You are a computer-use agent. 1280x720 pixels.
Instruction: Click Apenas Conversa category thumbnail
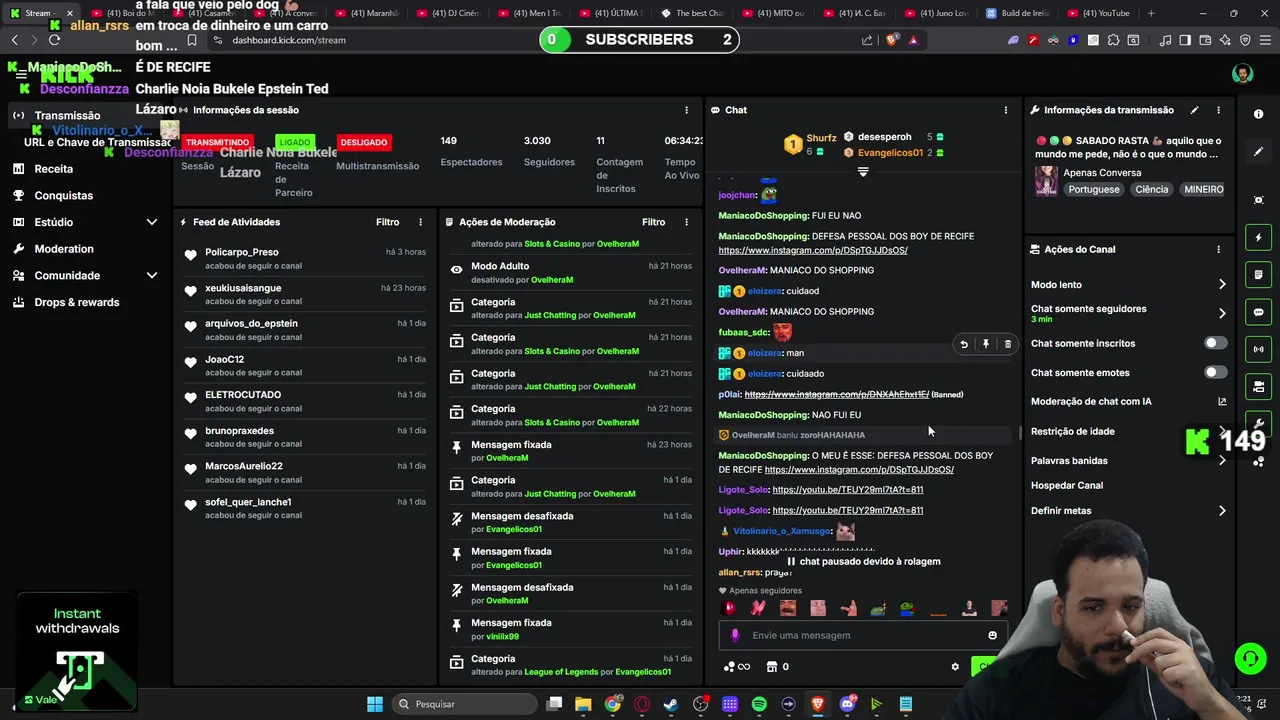1046,181
